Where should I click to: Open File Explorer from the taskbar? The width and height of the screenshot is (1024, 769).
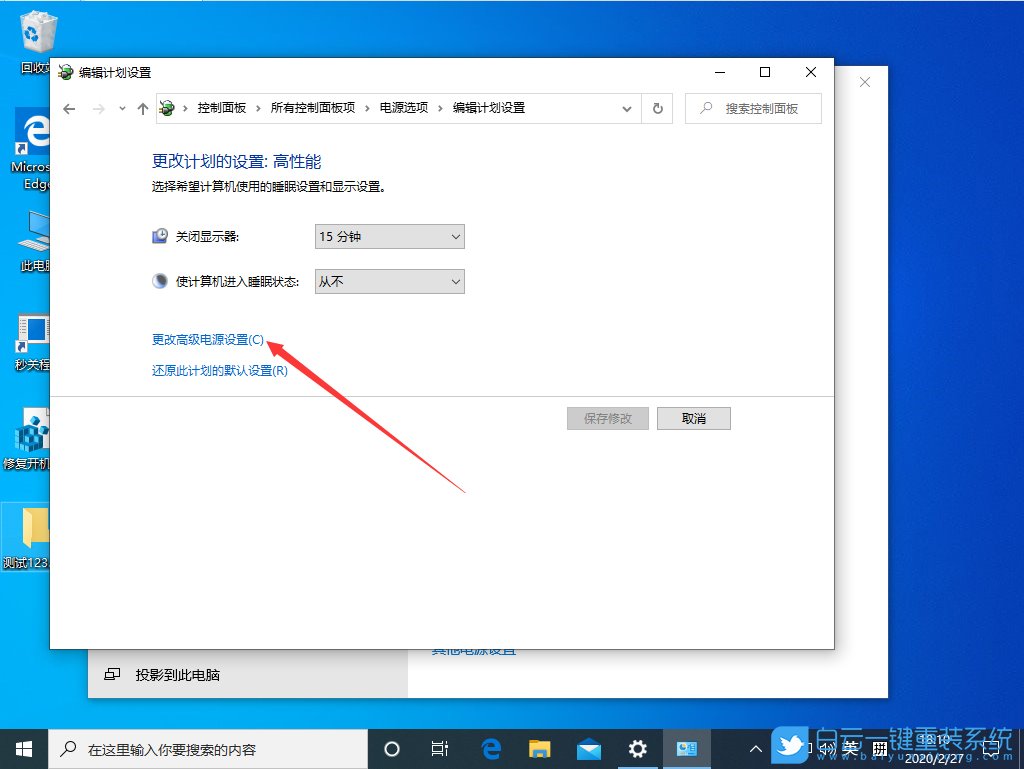[540, 748]
